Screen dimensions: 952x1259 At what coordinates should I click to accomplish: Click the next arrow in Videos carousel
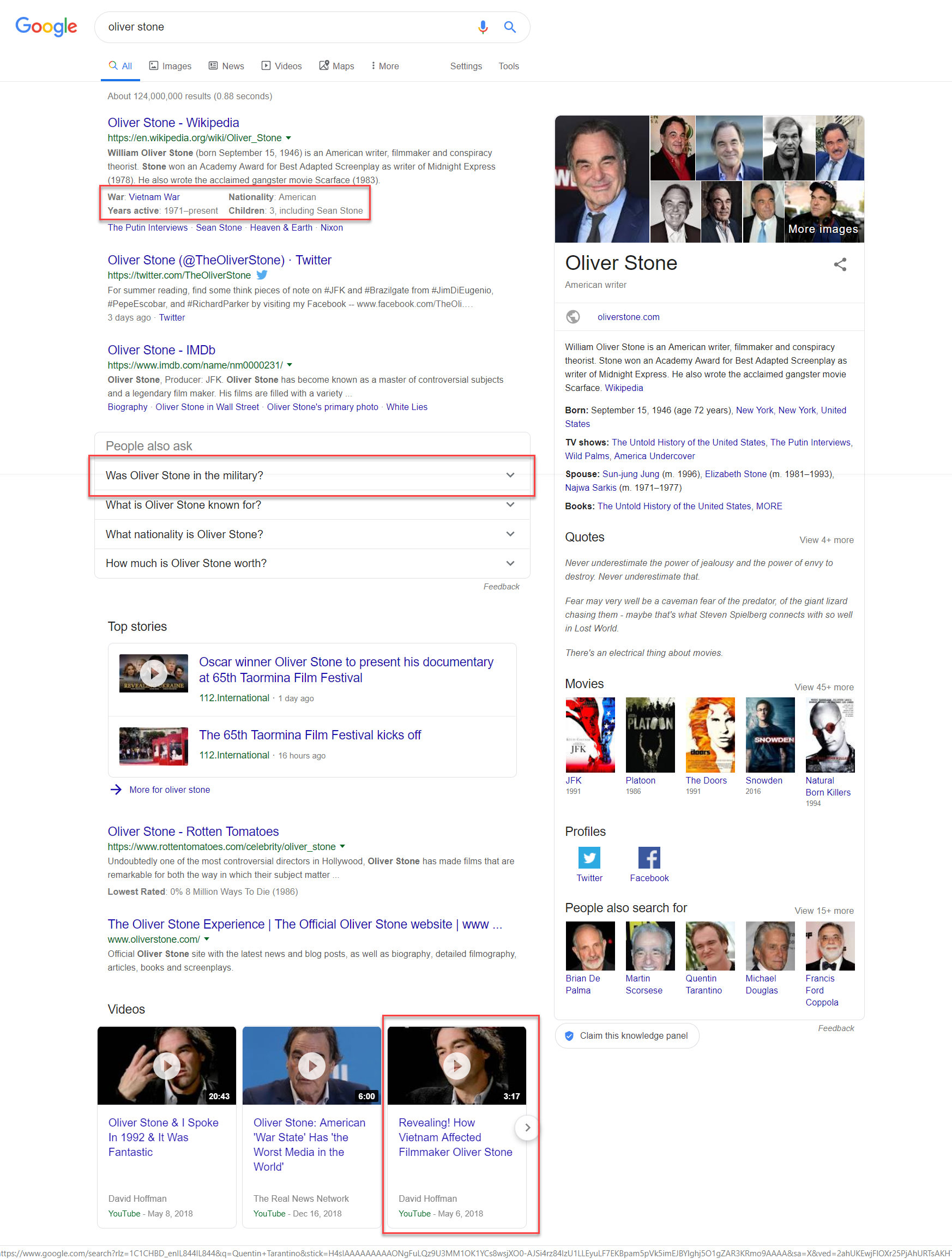(x=527, y=1127)
